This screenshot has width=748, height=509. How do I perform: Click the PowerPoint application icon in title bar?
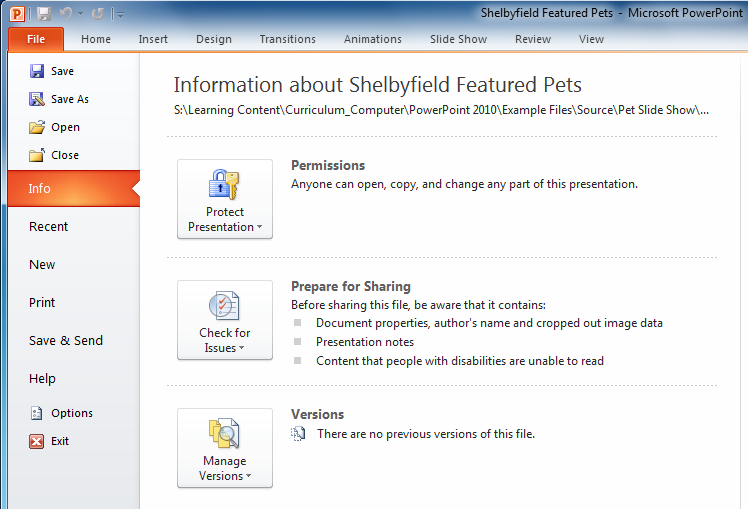coord(17,14)
